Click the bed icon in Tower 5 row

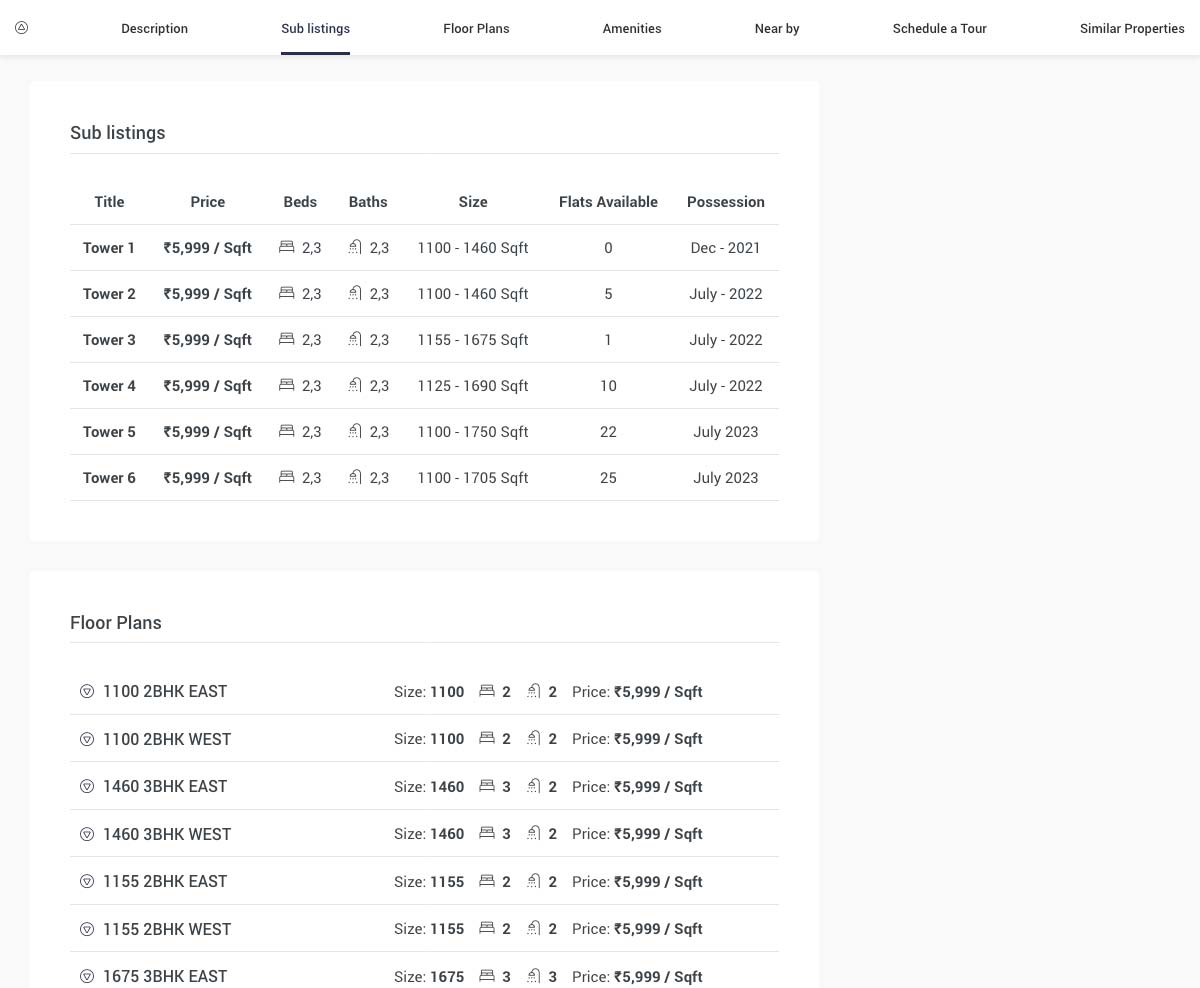pos(287,431)
